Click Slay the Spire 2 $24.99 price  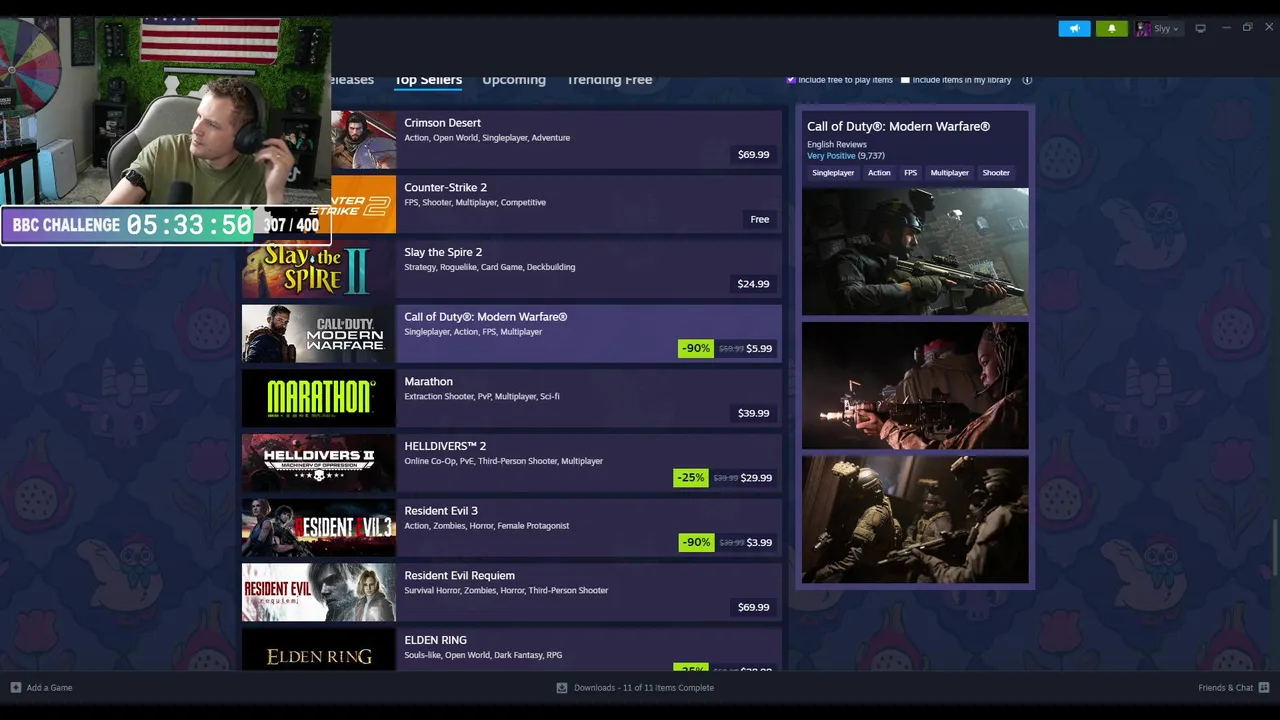point(753,284)
